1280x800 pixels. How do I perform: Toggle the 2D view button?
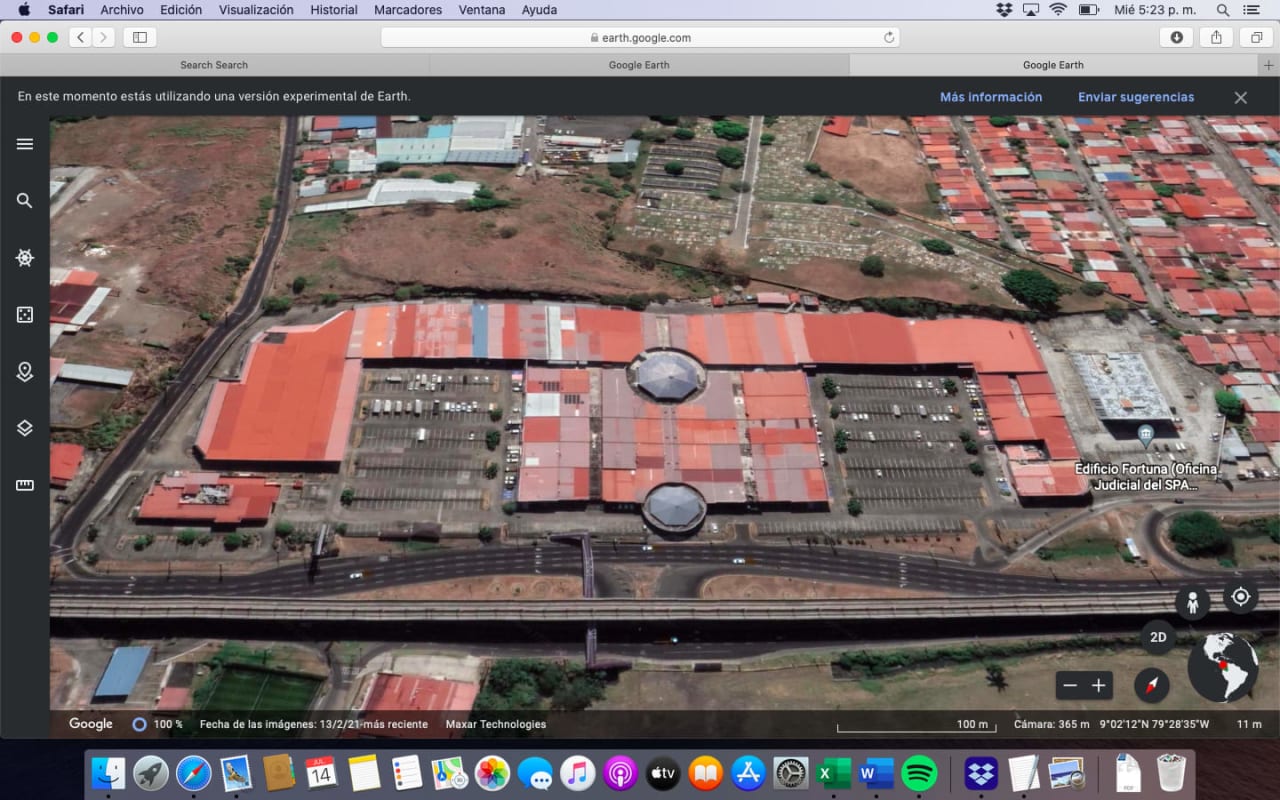(x=1158, y=637)
